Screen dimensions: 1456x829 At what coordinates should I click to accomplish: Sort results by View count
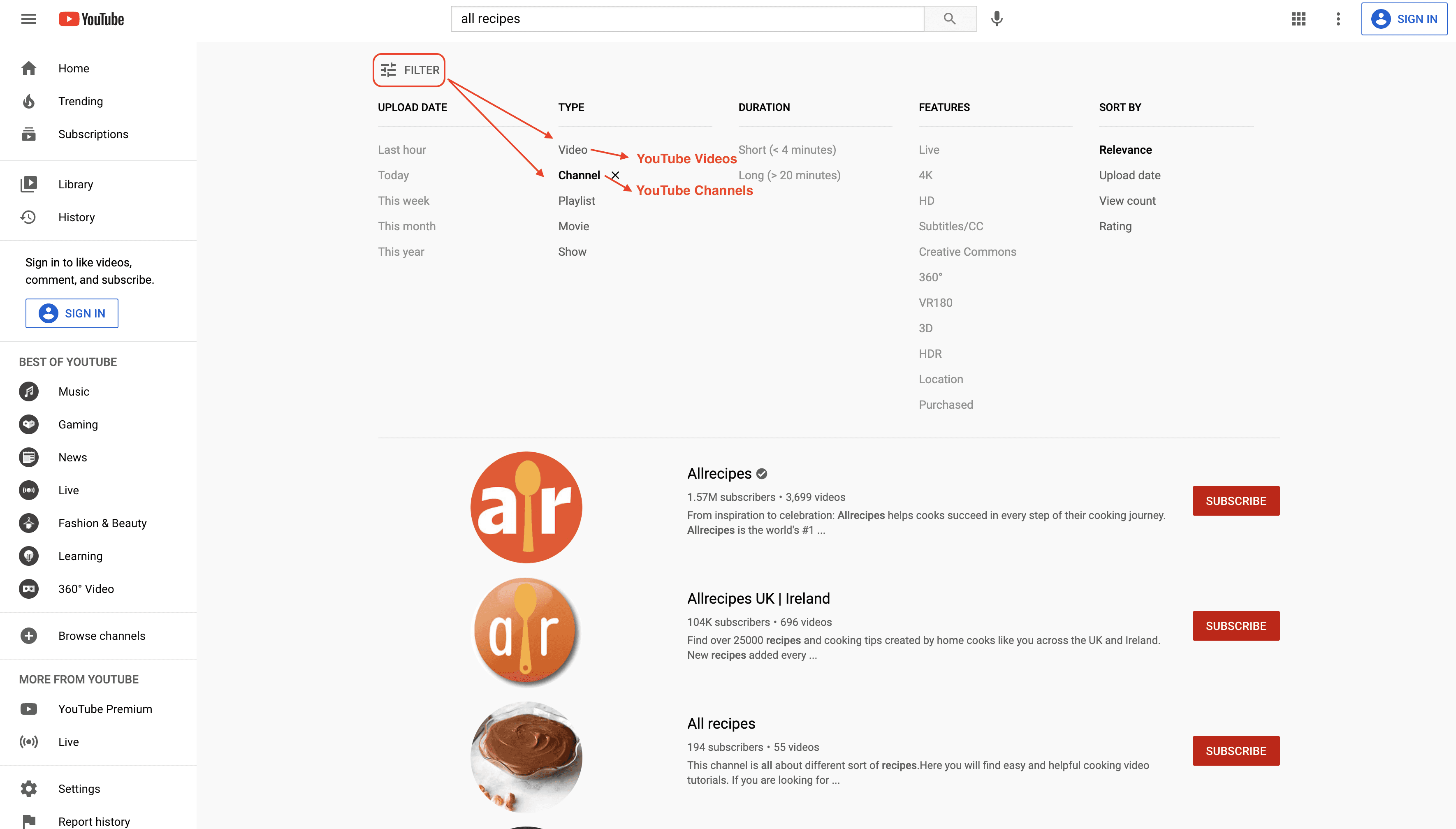[1127, 201]
